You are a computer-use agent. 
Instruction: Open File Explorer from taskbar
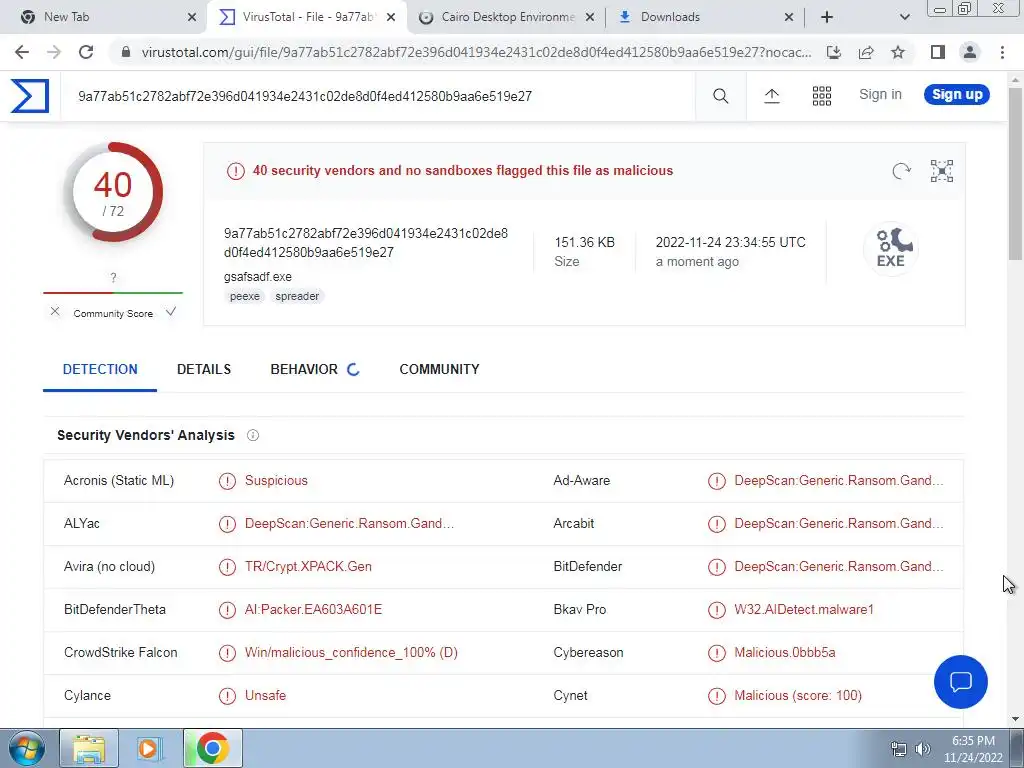coord(89,748)
